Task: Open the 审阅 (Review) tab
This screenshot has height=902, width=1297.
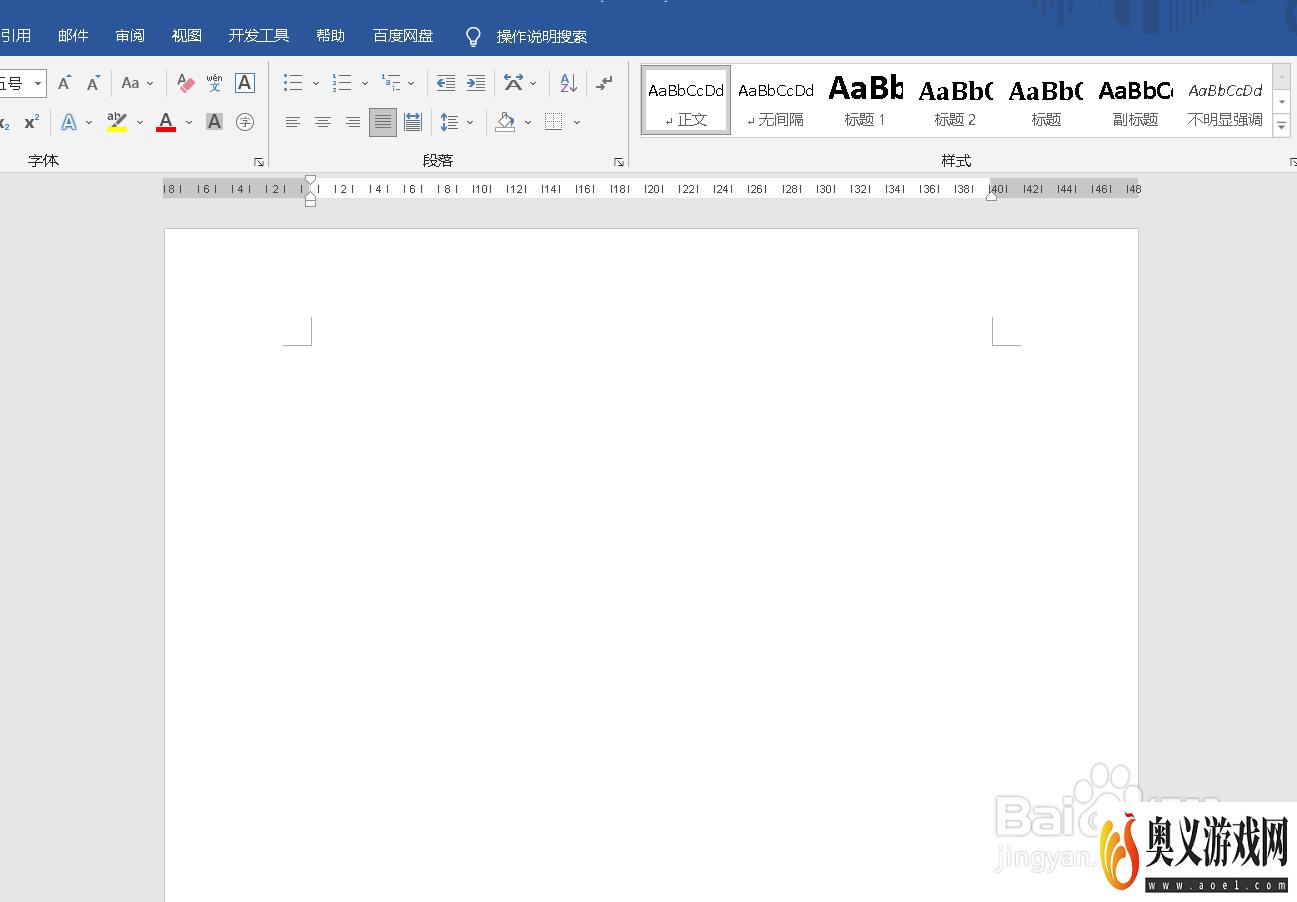Action: [130, 36]
